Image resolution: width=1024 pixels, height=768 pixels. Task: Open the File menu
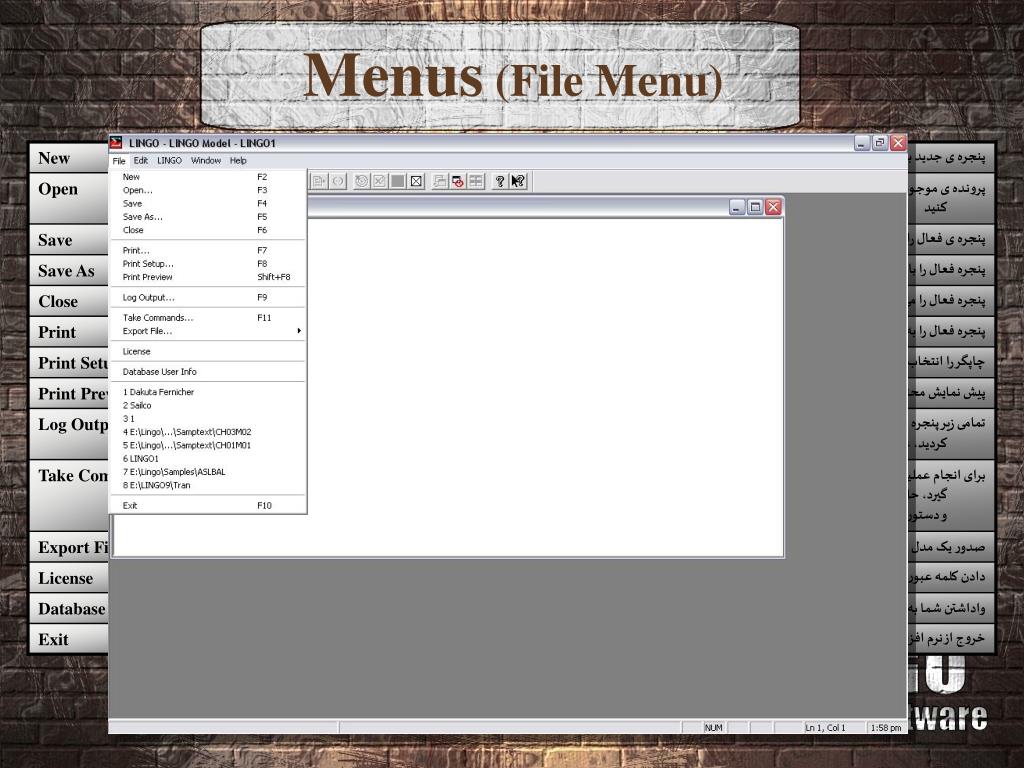click(119, 161)
